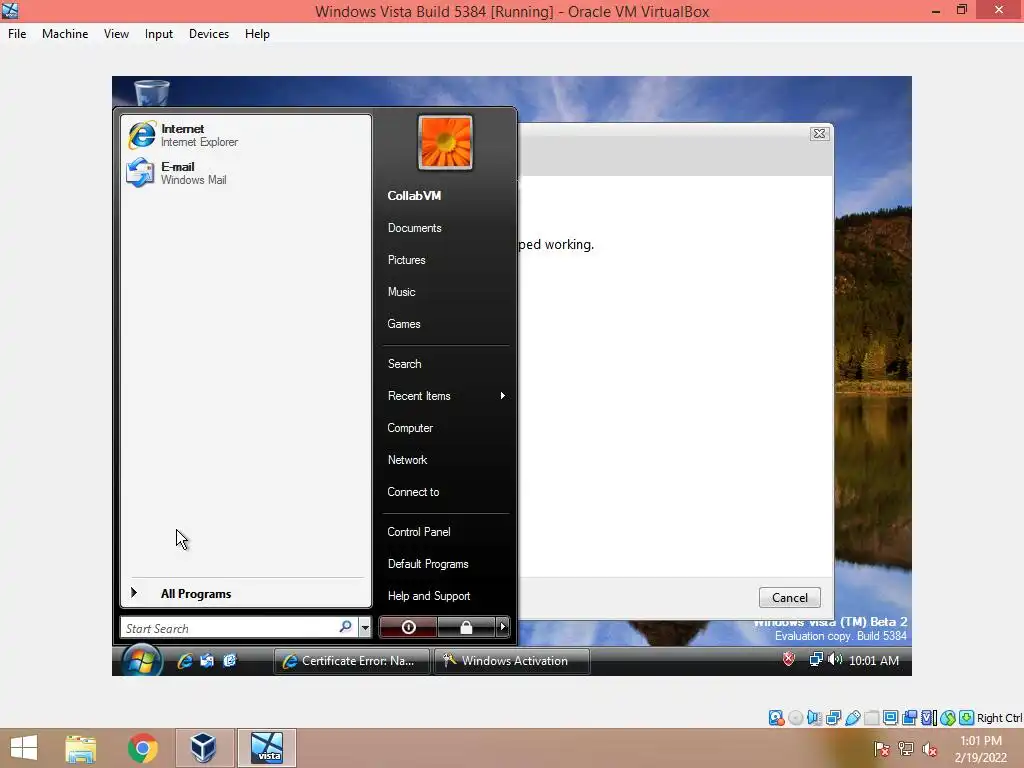The image size is (1024, 768).
Task: Click host Windows Start button
Action: (24, 748)
